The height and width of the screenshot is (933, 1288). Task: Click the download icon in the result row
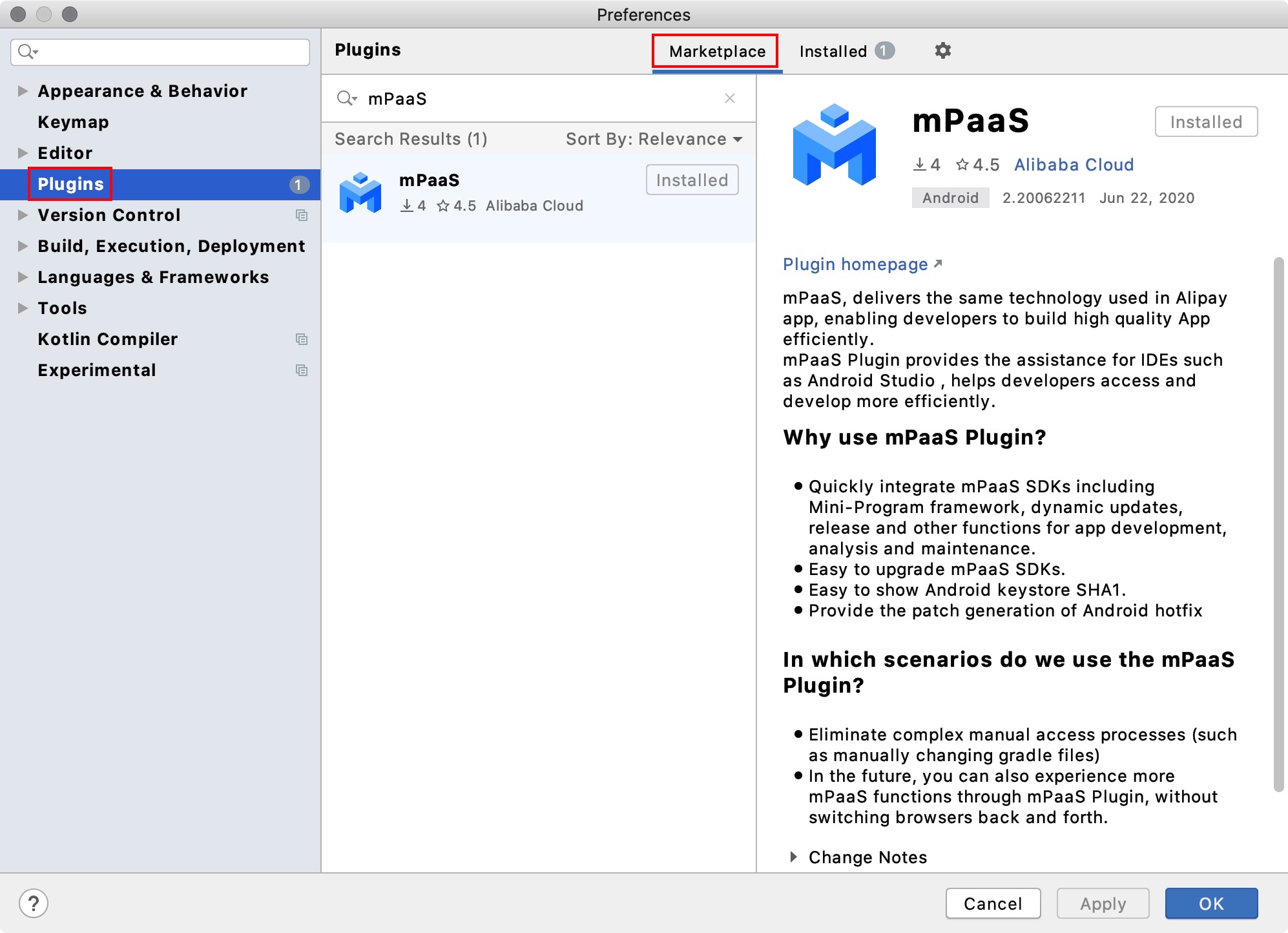point(407,205)
